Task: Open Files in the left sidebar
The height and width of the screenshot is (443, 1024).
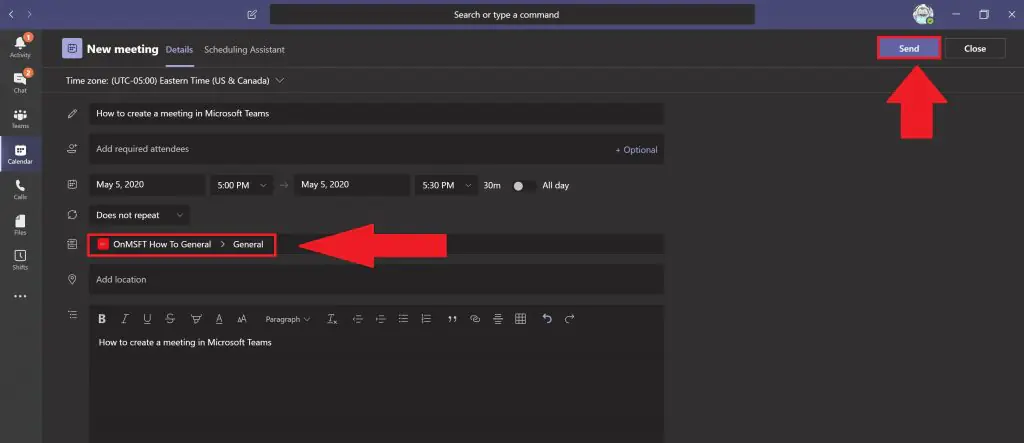Action: click(x=20, y=224)
